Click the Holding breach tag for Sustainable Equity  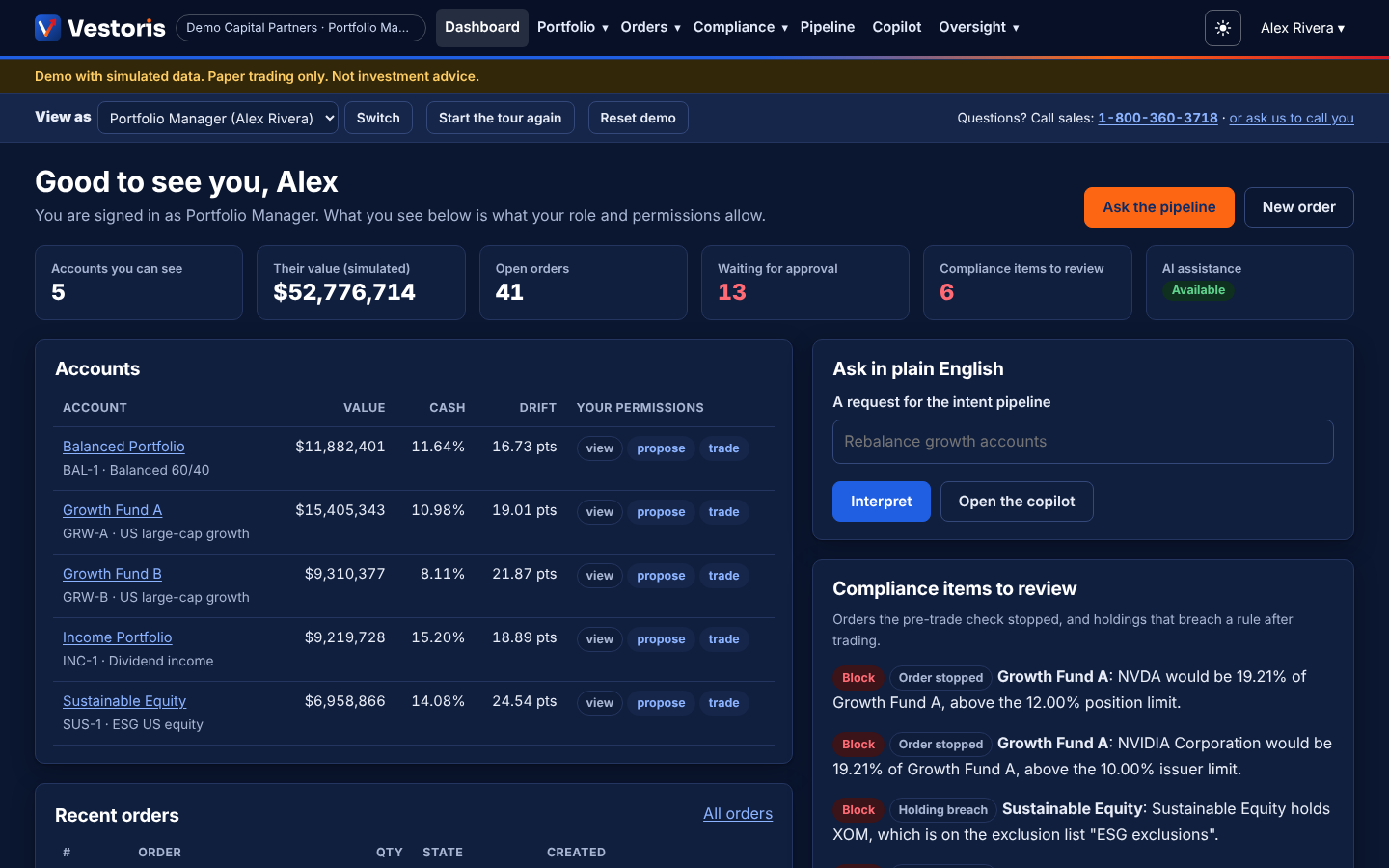pos(943,810)
